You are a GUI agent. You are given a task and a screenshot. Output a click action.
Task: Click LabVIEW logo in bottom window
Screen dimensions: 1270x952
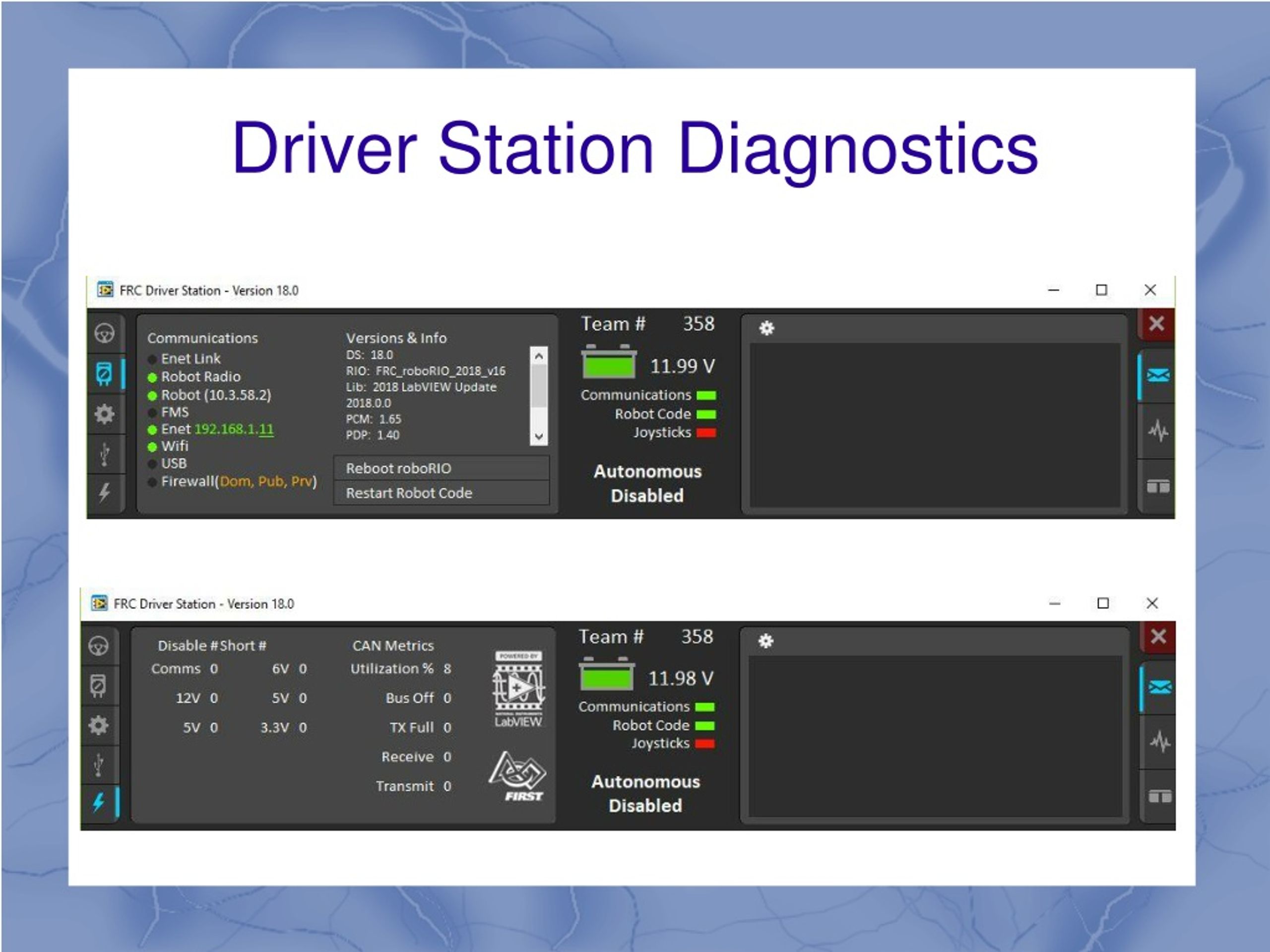[x=518, y=689]
